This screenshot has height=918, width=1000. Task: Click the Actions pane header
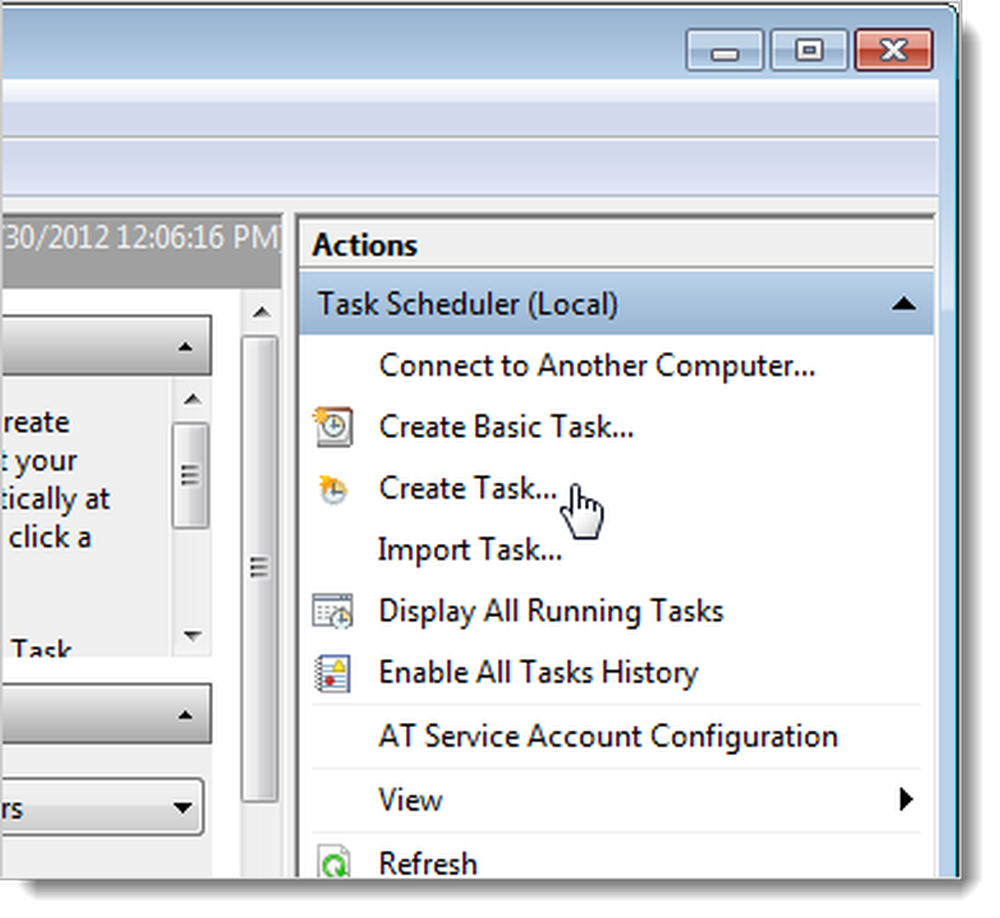616,245
